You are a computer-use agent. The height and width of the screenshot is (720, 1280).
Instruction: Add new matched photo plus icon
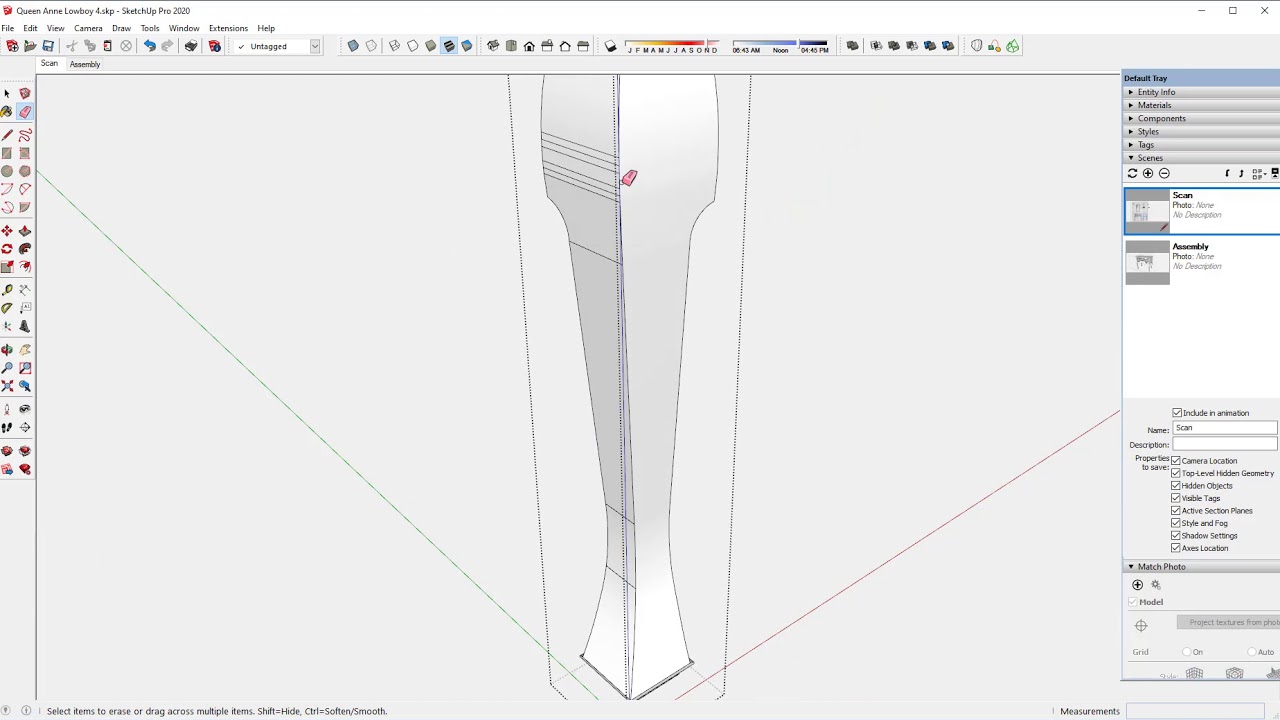pyautogui.click(x=1137, y=585)
